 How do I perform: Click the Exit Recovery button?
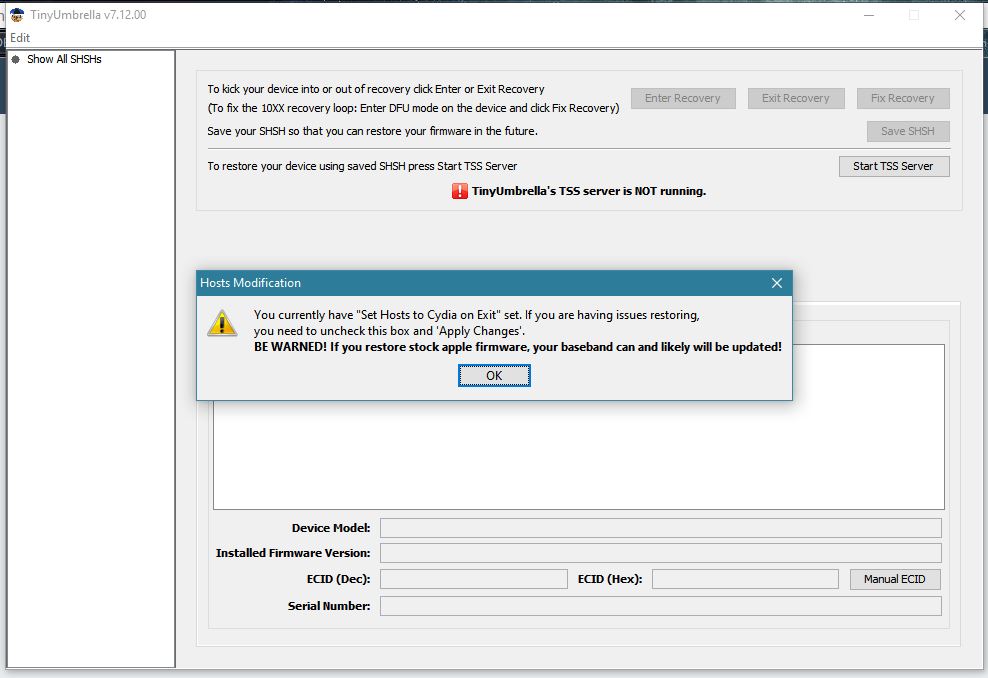tap(796, 98)
